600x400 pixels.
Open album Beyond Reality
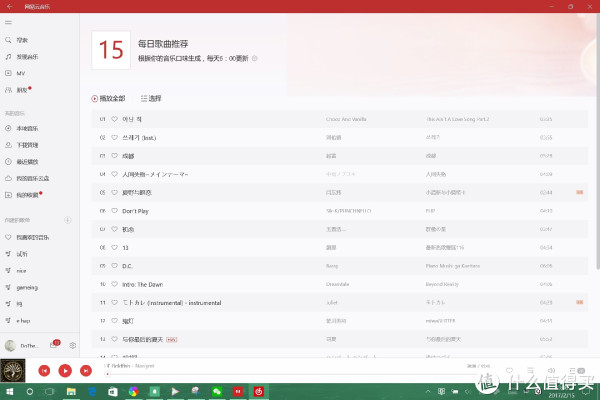point(442,284)
